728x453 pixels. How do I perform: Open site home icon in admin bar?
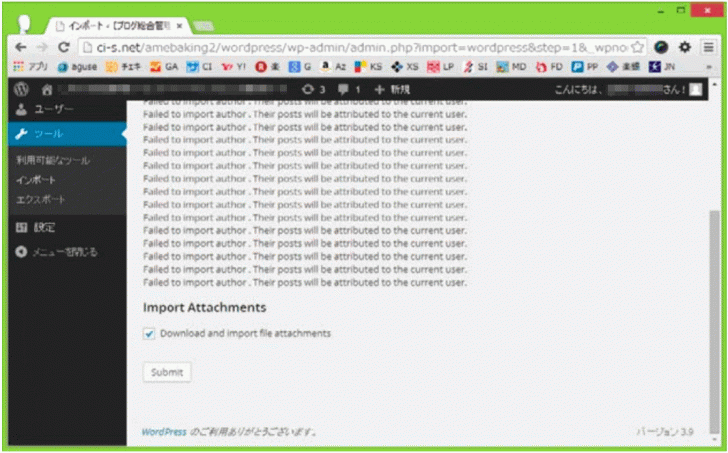(46, 89)
